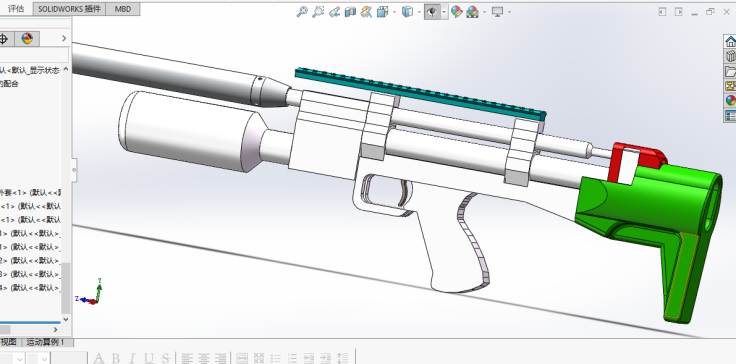Open the font name dropdown
The height and width of the screenshot is (364, 736).
point(19,359)
